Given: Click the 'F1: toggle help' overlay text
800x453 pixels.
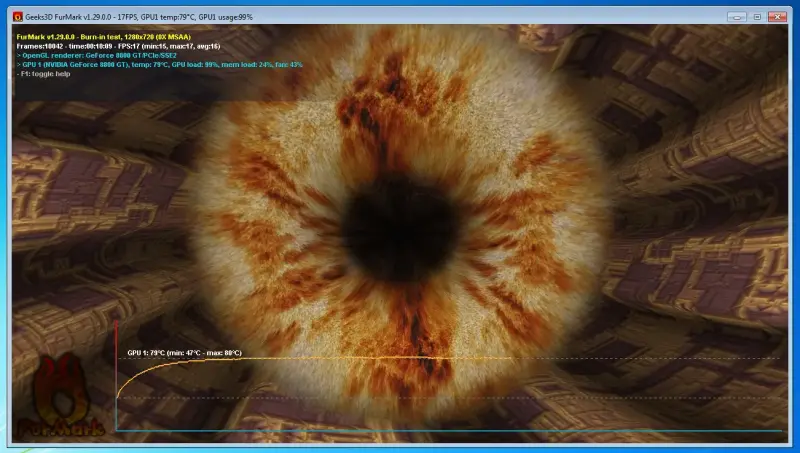Looking at the screenshot, I should pos(47,74).
